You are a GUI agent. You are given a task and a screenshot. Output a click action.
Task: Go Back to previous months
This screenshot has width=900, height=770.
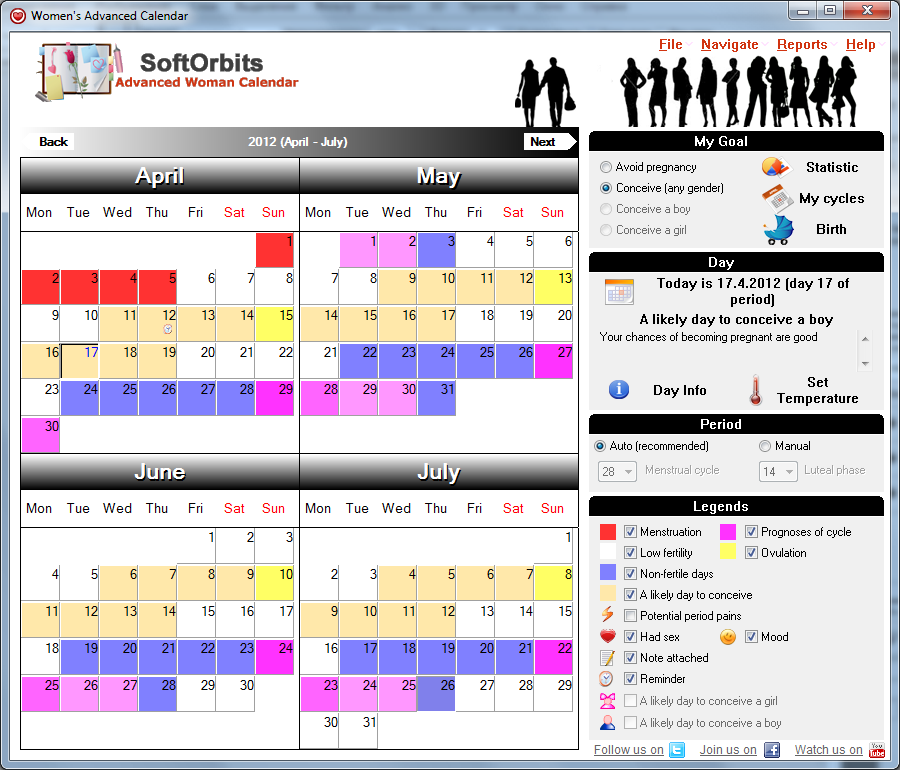53,142
